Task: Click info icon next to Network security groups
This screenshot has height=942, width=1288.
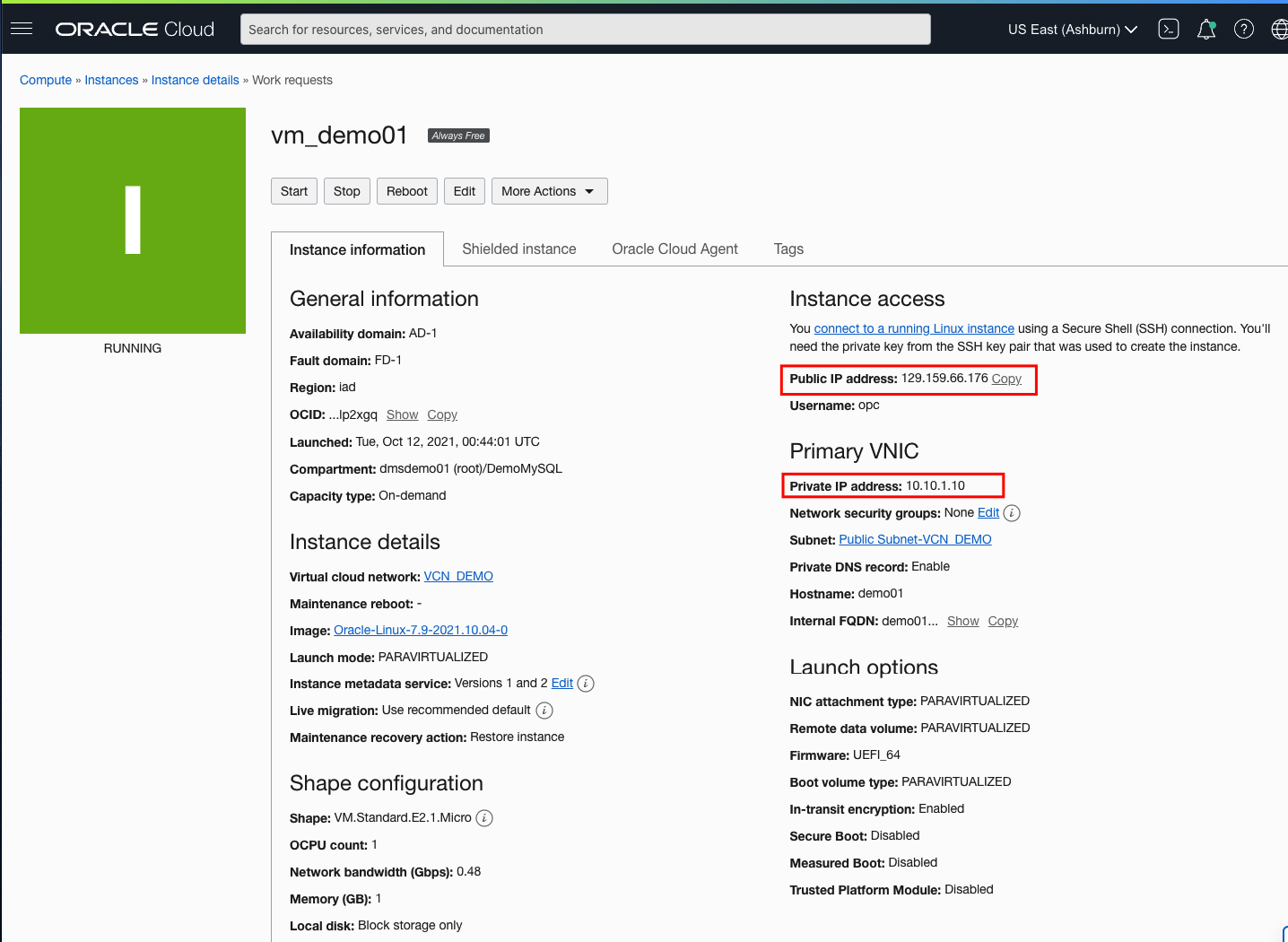Action: coord(1012,513)
